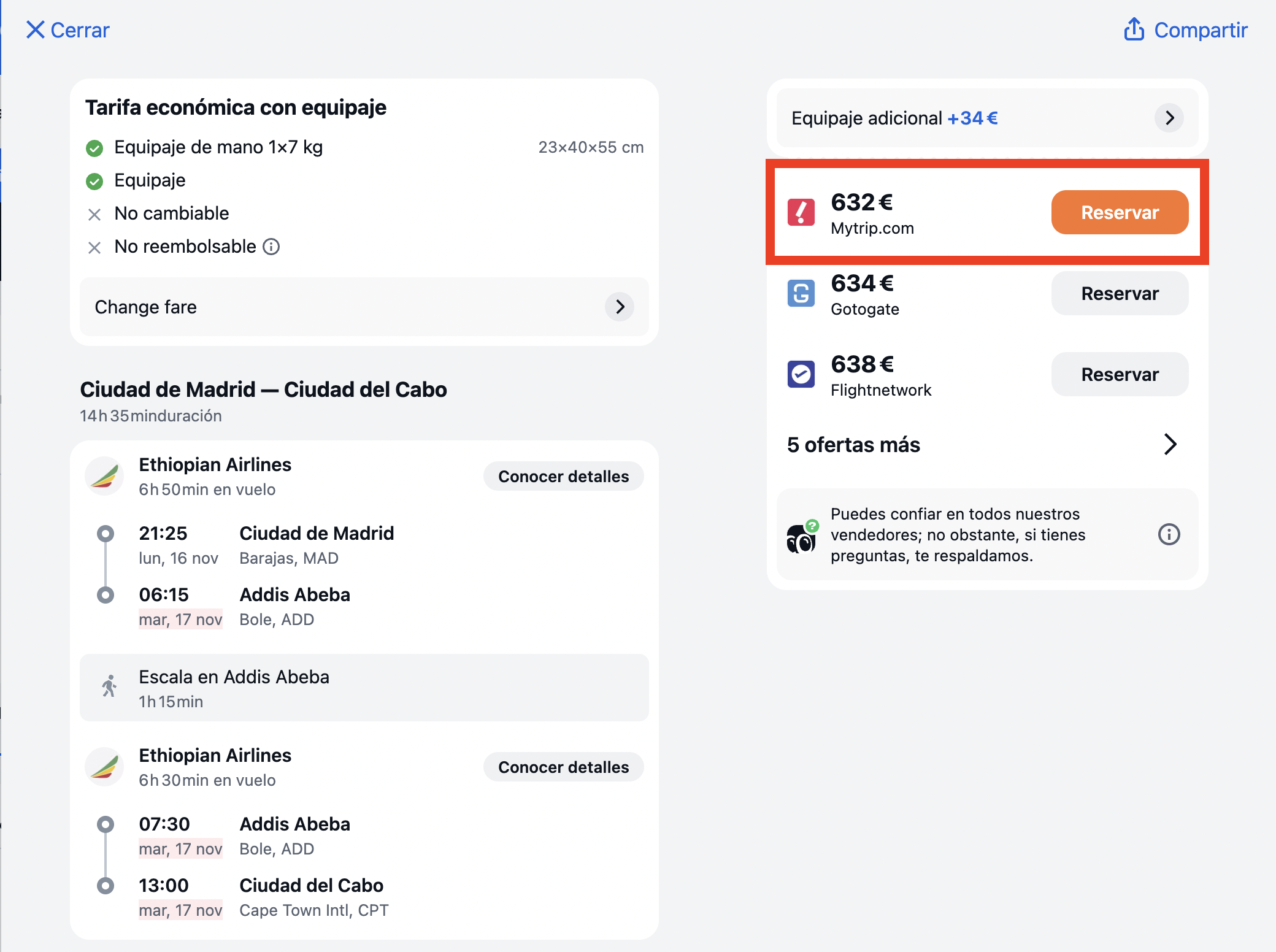This screenshot has width=1276, height=952.
Task: Open the Equipaje adicional +34 € option
Action: [x=987, y=118]
